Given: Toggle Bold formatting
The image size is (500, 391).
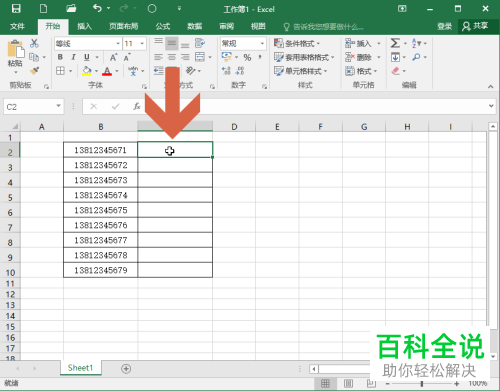Looking at the screenshot, I should 60,57.
